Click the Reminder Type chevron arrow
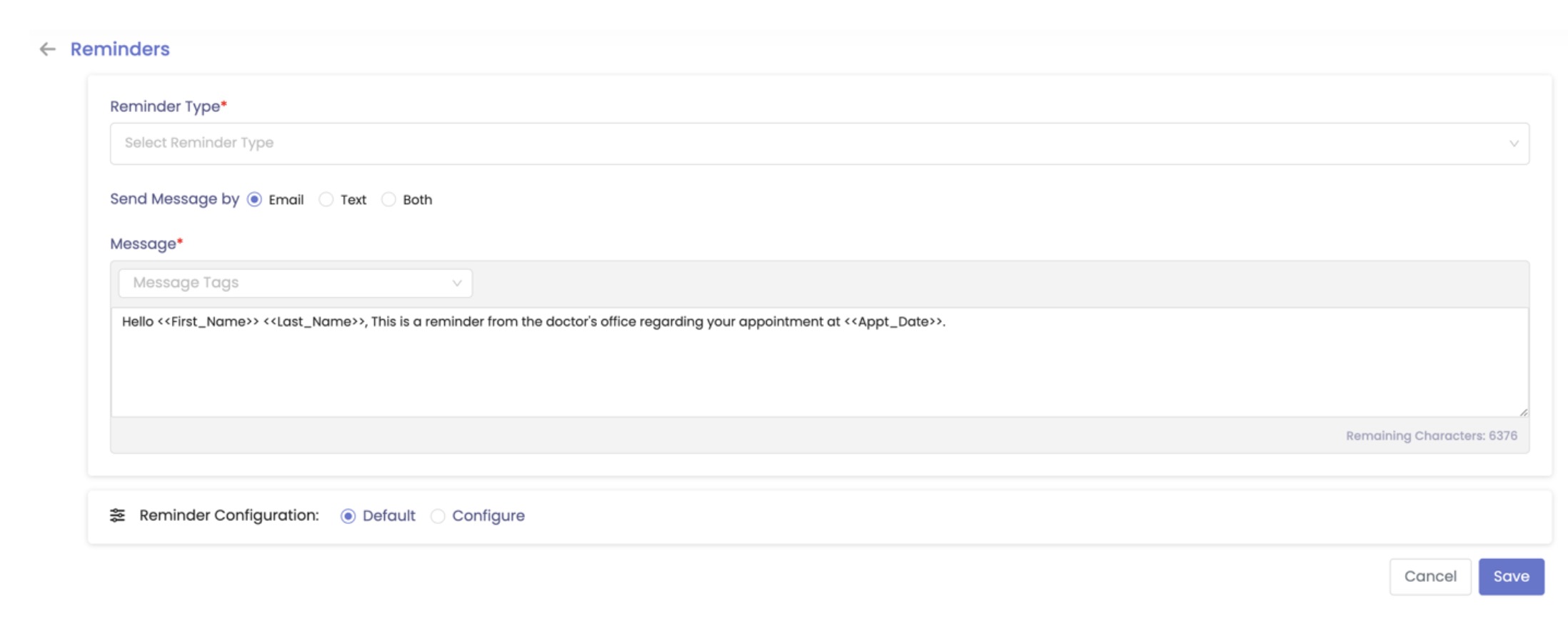This screenshot has width=1568, height=621. click(1513, 143)
